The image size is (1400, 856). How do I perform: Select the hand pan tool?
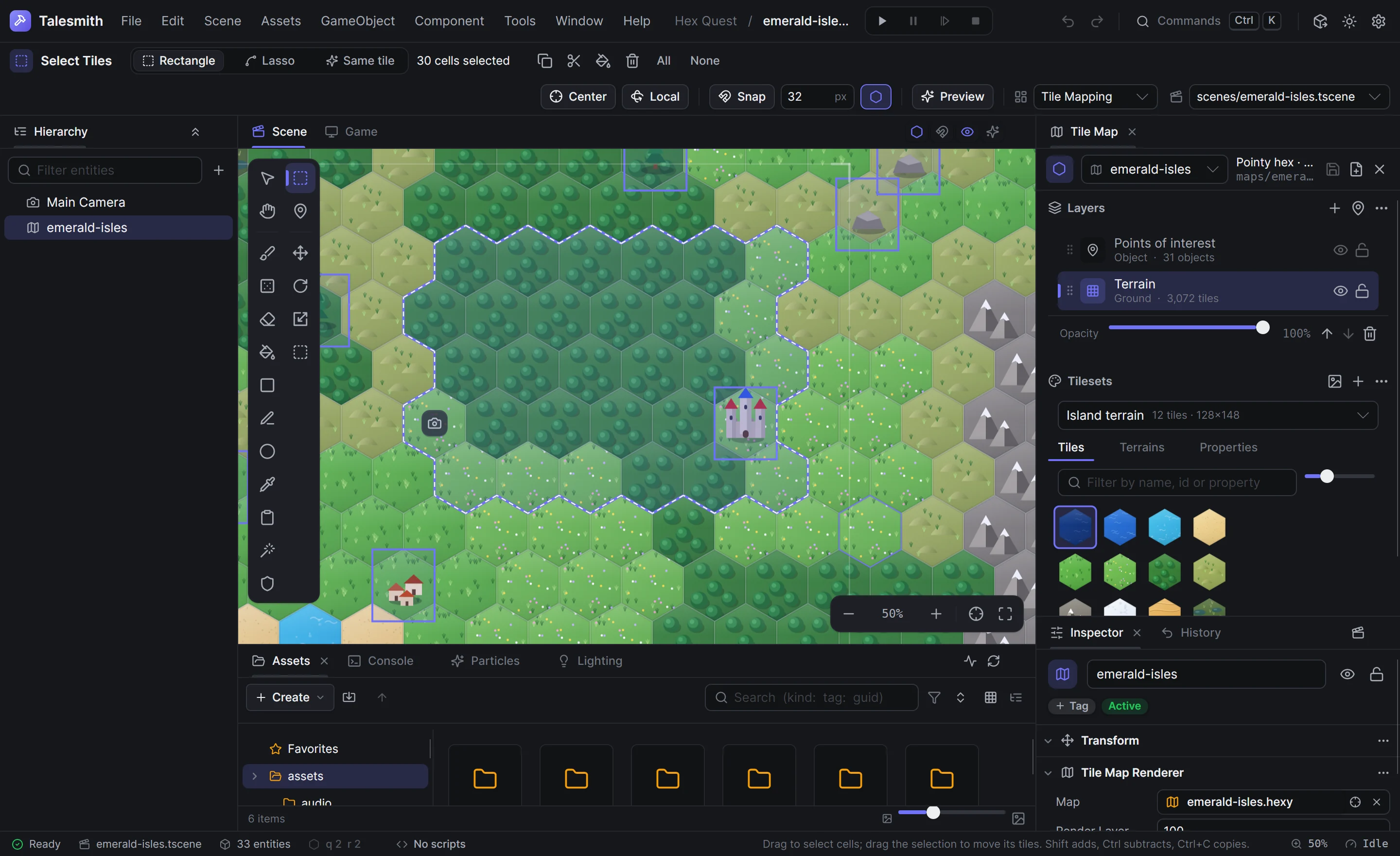pos(267,211)
